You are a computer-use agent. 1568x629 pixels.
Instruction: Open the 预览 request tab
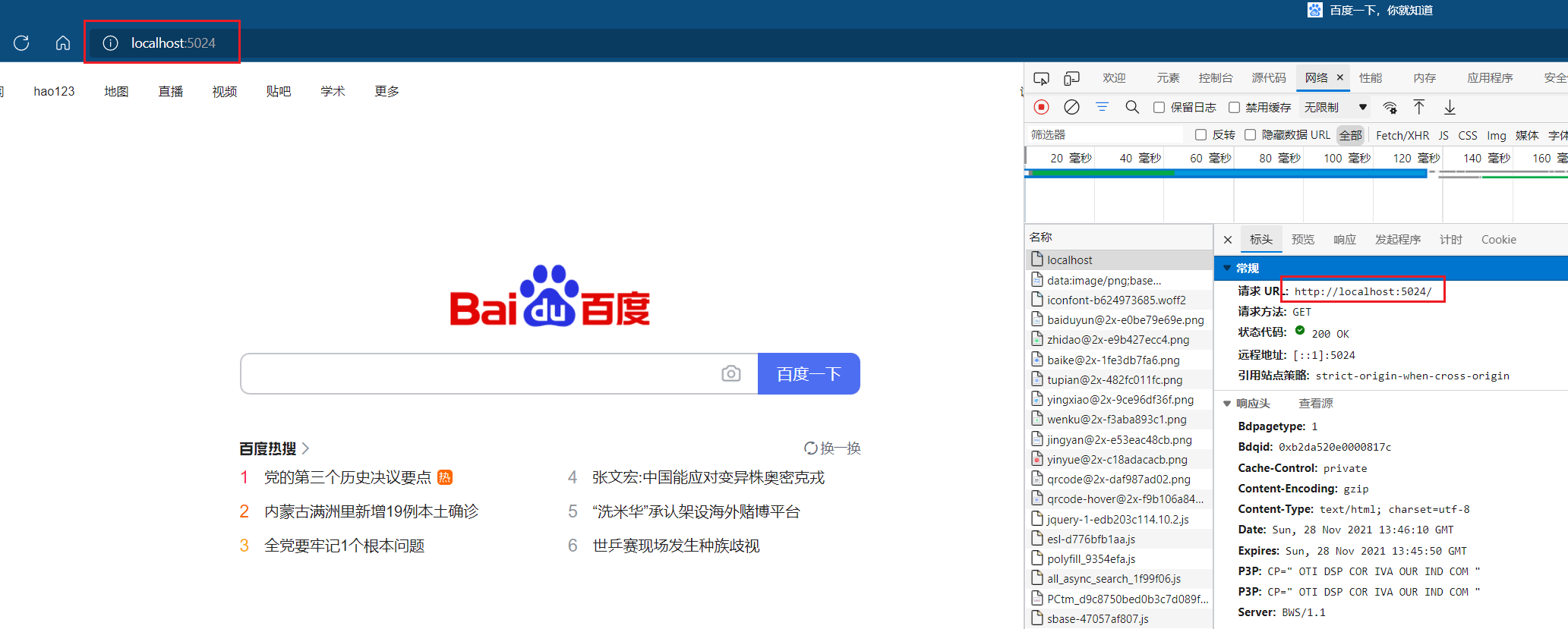[x=1303, y=240]
